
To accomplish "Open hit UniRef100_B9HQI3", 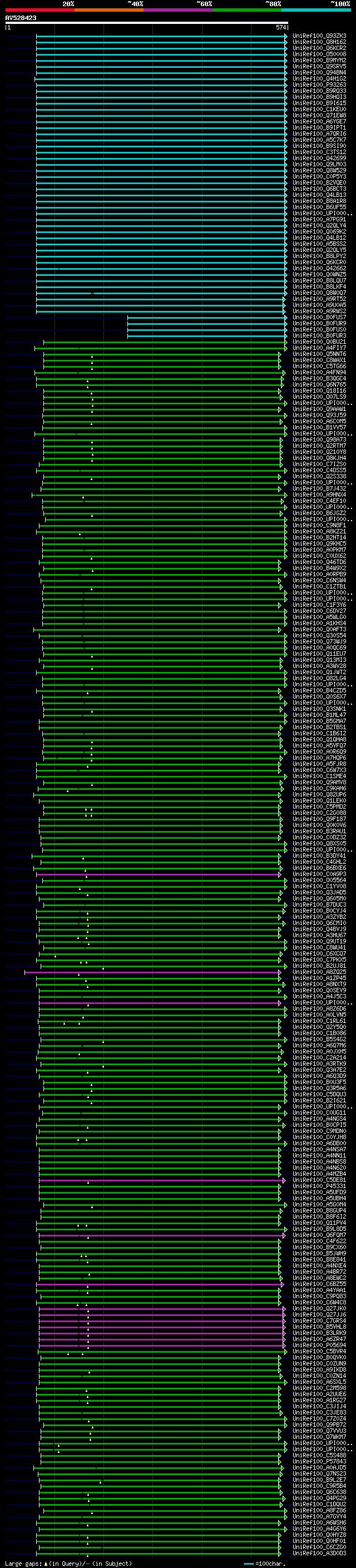I will [x=319, y=97].
